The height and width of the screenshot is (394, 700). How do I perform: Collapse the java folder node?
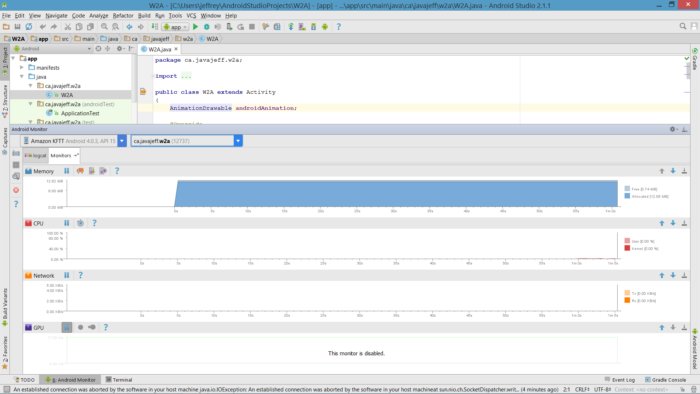(x=22, y=77)
